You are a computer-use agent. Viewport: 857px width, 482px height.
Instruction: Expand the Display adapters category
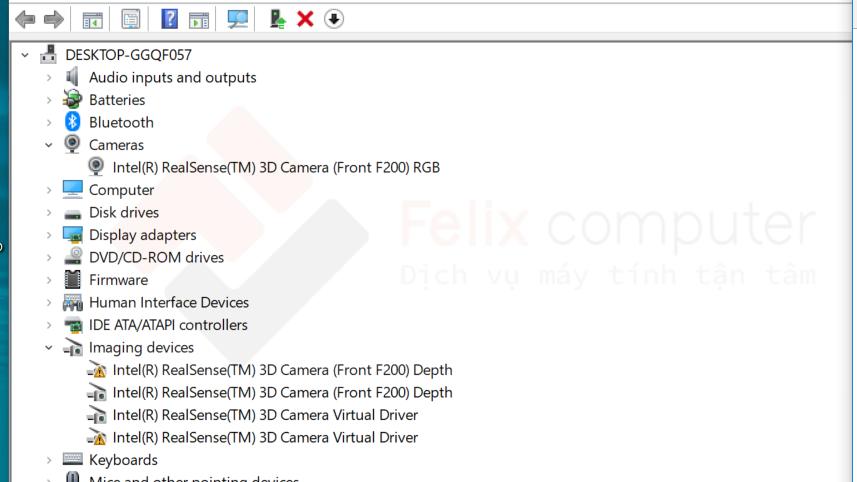click(48, 235)
